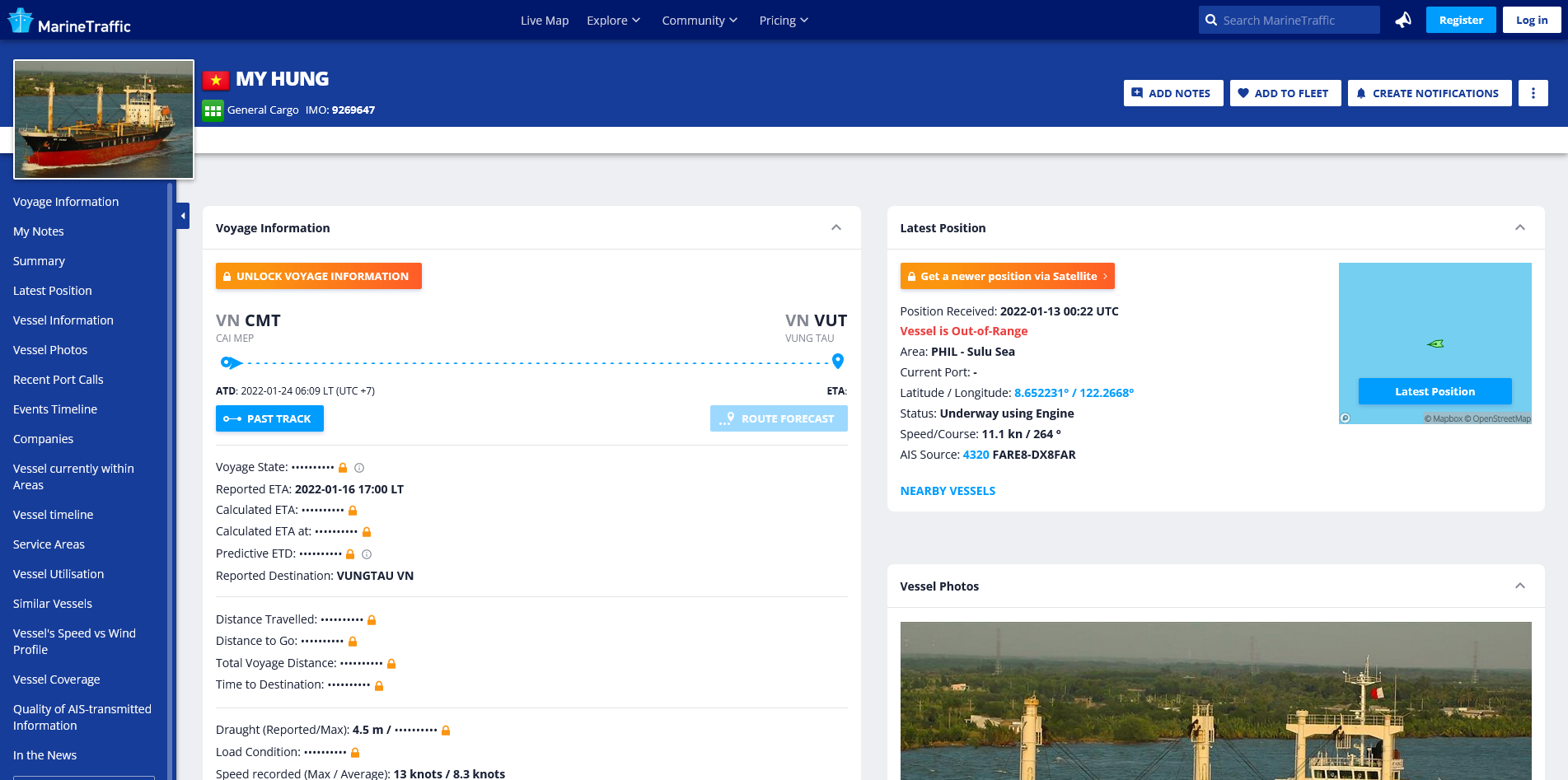Collapse the Latest Position panel
This screenshot has height=780, width=1568.
1520,227
